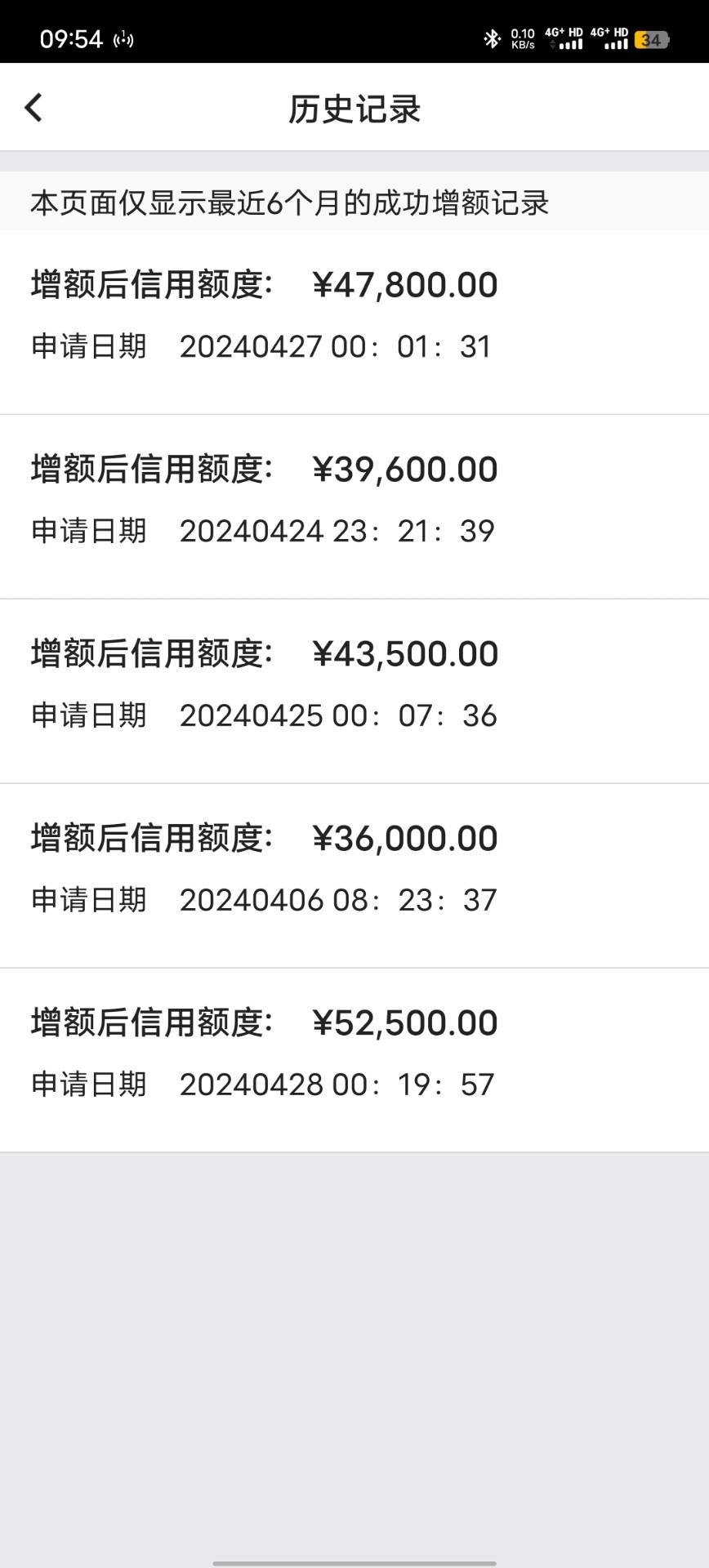The image size is (709, 1568).
Task: Tap the back arrow icon
Action: click(x=33, y=108)
